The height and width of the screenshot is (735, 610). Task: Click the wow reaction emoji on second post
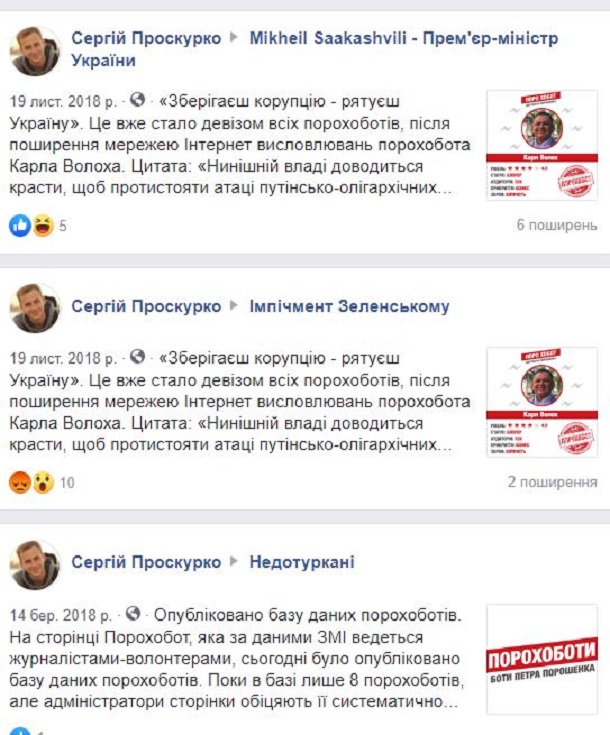coord(43,482)
